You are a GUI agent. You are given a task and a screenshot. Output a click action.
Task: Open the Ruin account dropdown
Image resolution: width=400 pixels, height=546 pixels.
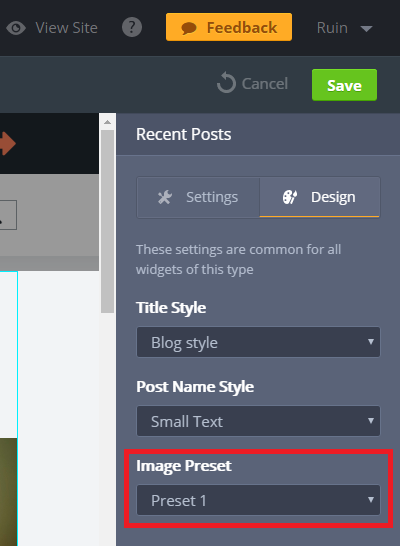point(344,28)
